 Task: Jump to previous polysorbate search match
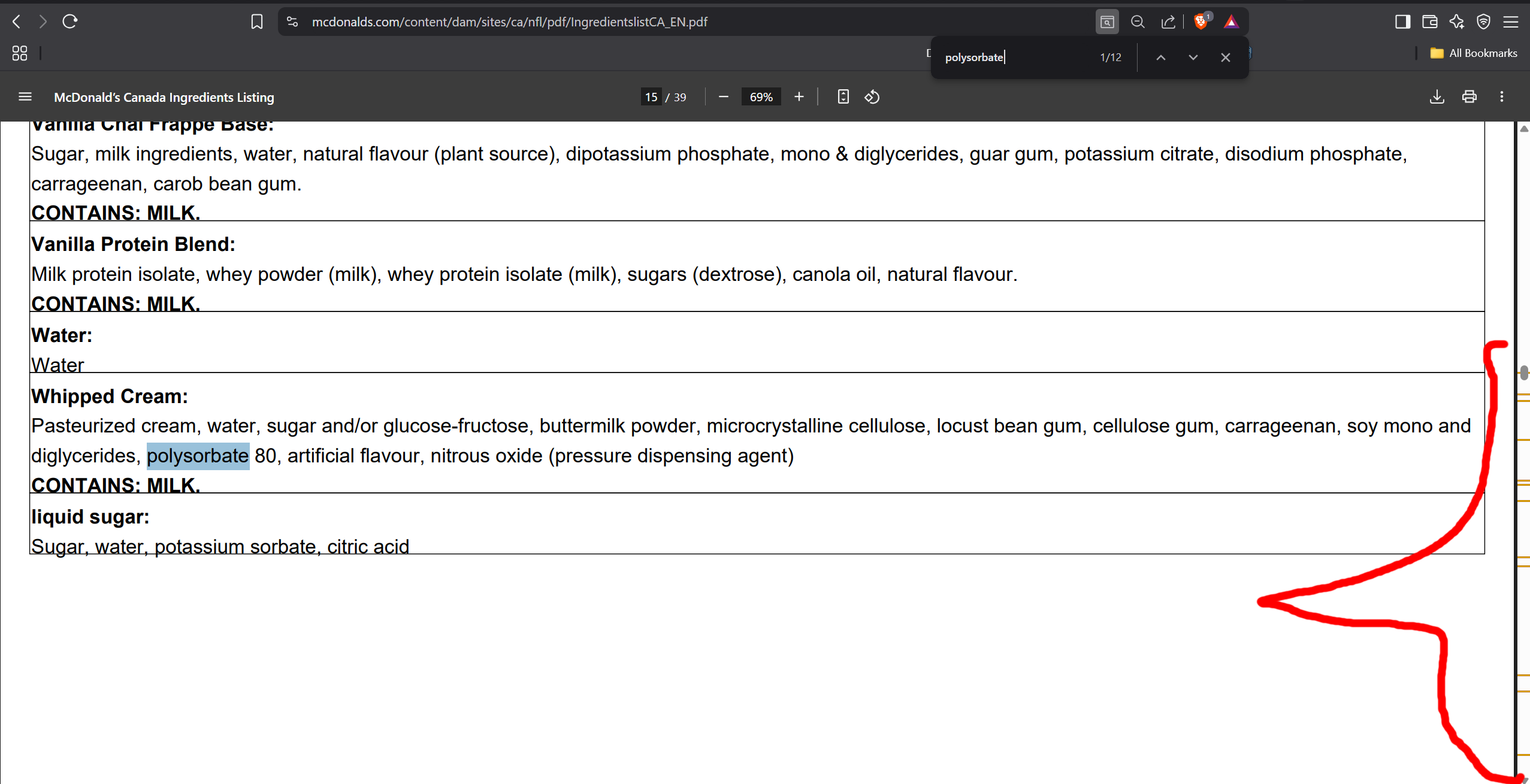tap(1161, 57)
